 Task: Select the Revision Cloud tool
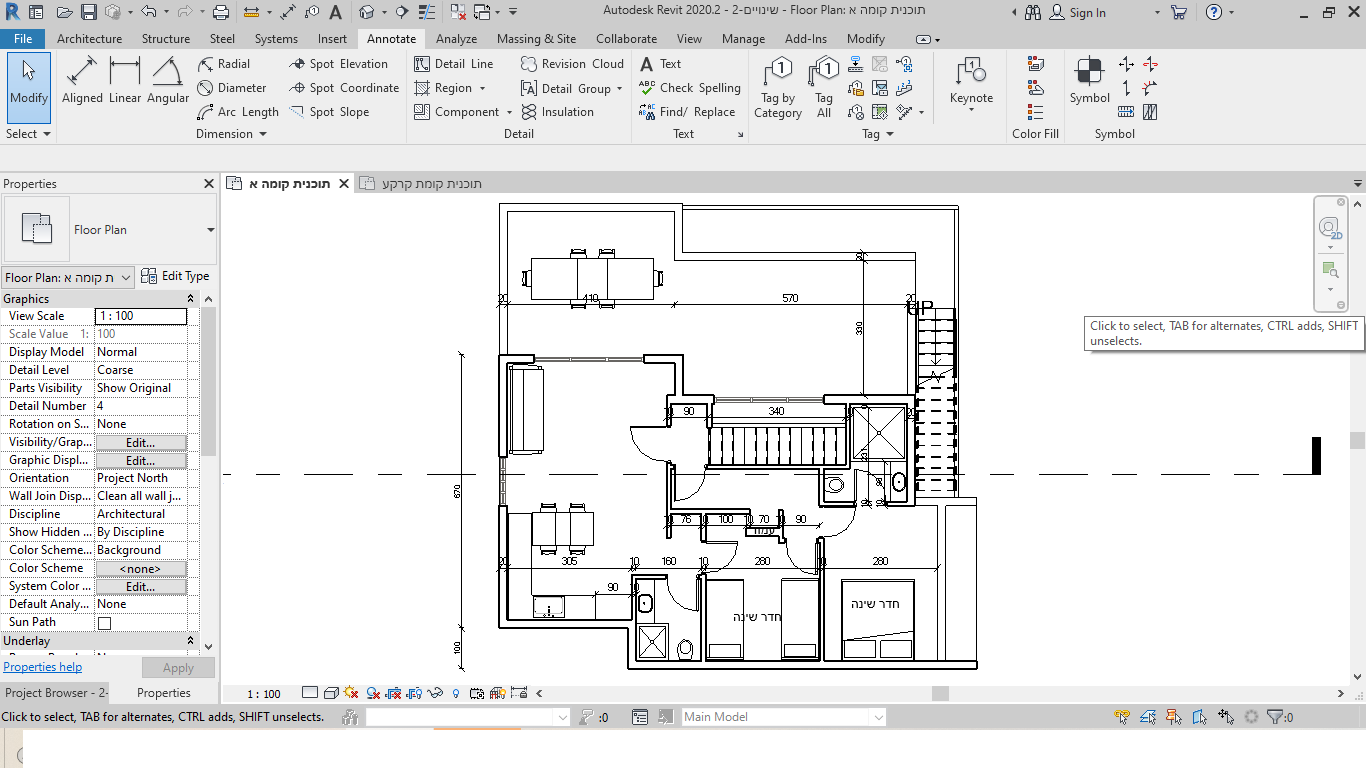[572, 63]
